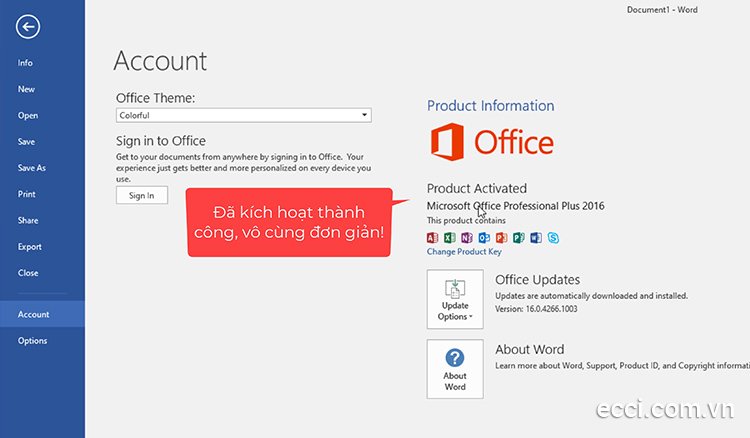Expand the Update Options menu button
This screenshot has width=750, height=438.
[x=455, y=300]
